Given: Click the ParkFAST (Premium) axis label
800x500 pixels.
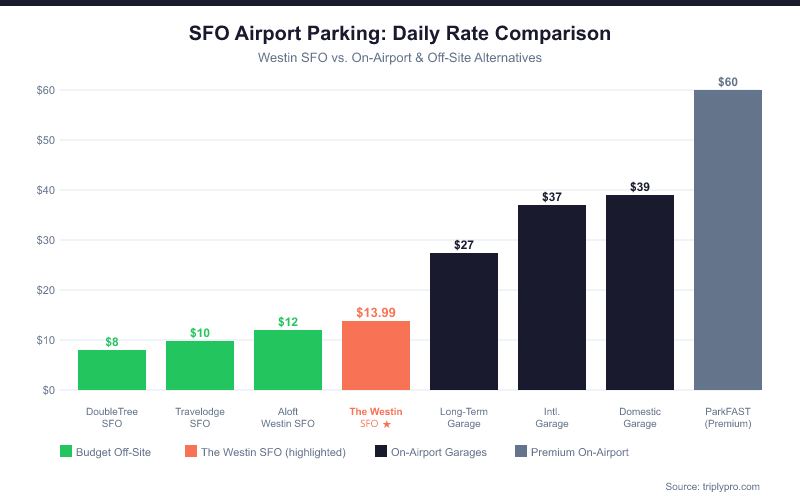Looking at the screenshot, I should pyautogui.click(x=728, y=417).
